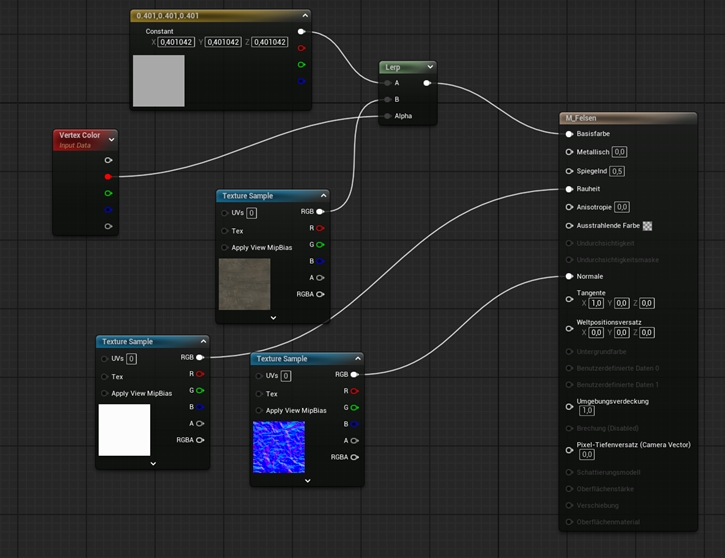Click the Rauheit input pin on M_Felsen
Image resolution: width=725 pixels, height=558 pixels.
point(569,188)
